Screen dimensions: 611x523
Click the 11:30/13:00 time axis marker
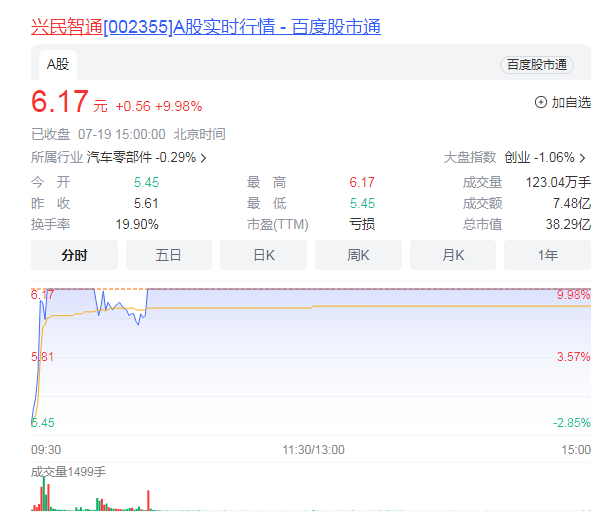click(313, 450)
